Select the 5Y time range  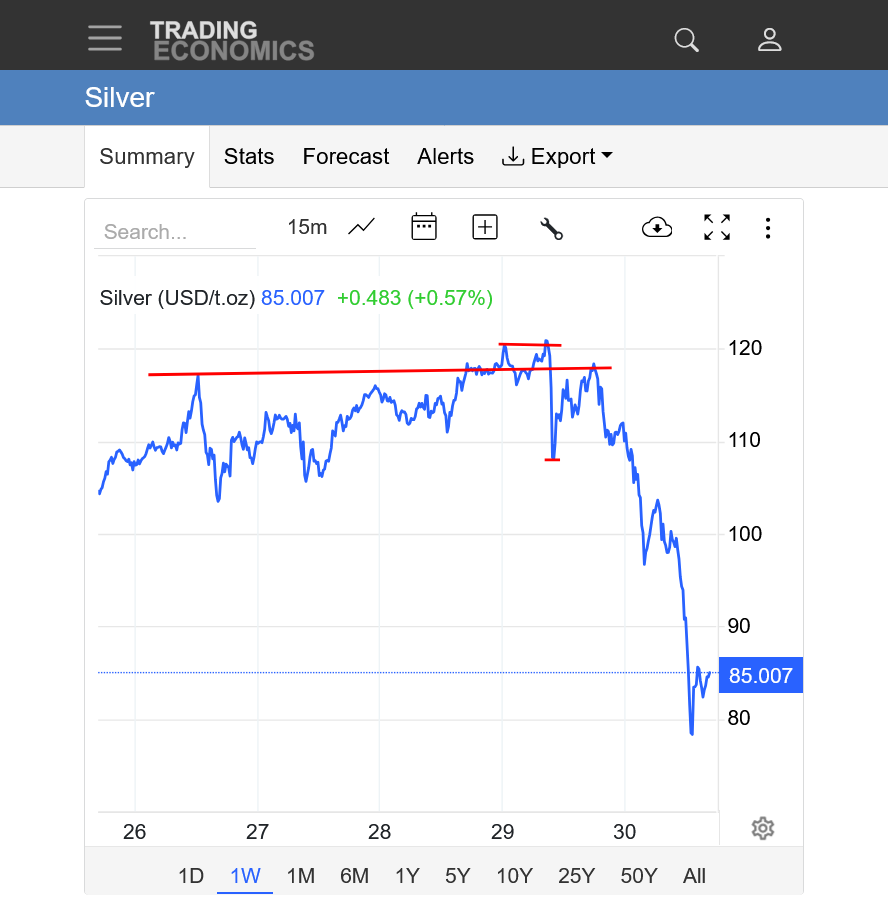pos(458,876)
